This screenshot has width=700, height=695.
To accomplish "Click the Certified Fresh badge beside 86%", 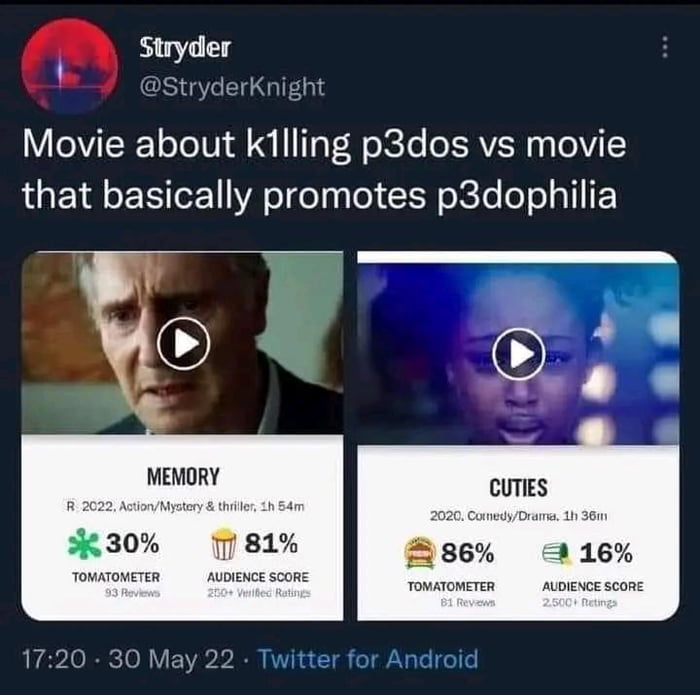I will click(x=420, y=553).
